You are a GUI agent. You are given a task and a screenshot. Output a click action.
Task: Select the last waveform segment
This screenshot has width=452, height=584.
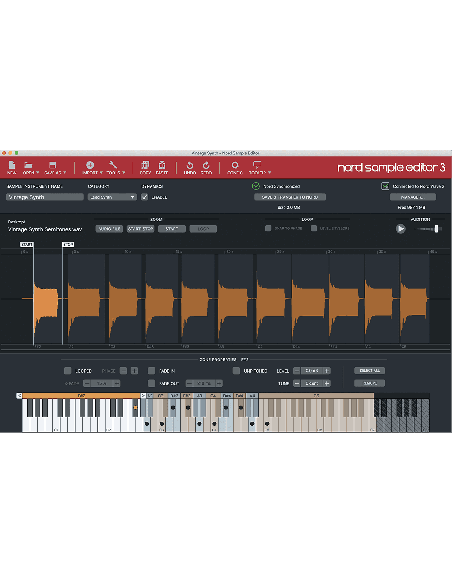pos(414,299)
